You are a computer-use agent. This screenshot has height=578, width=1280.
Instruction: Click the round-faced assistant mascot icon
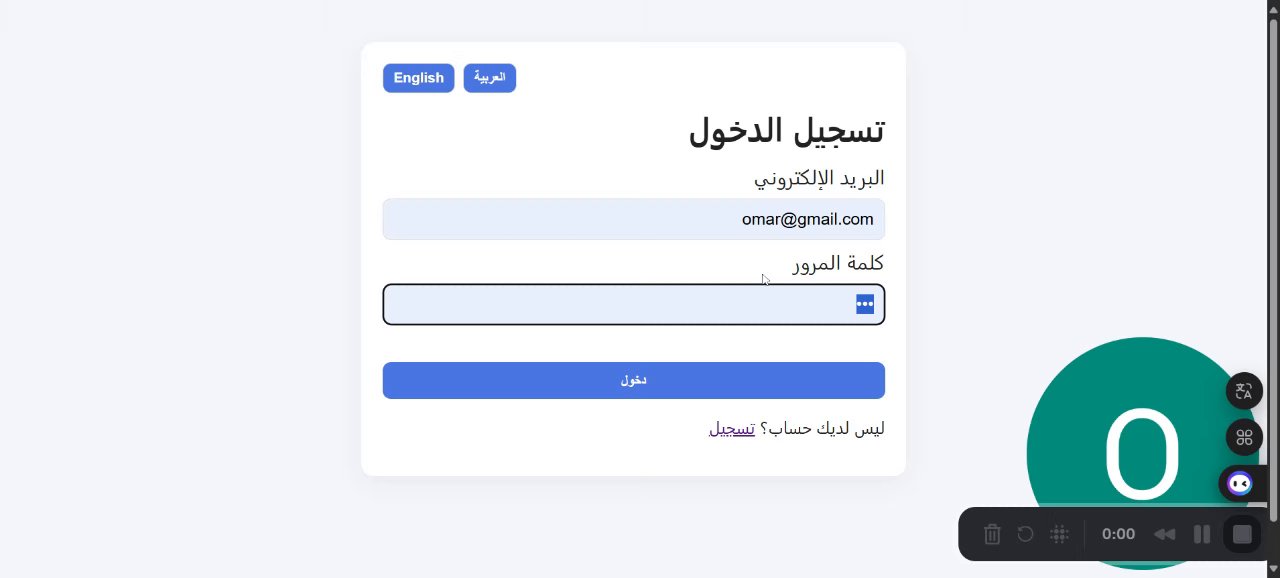click(x=1240, y=484)
